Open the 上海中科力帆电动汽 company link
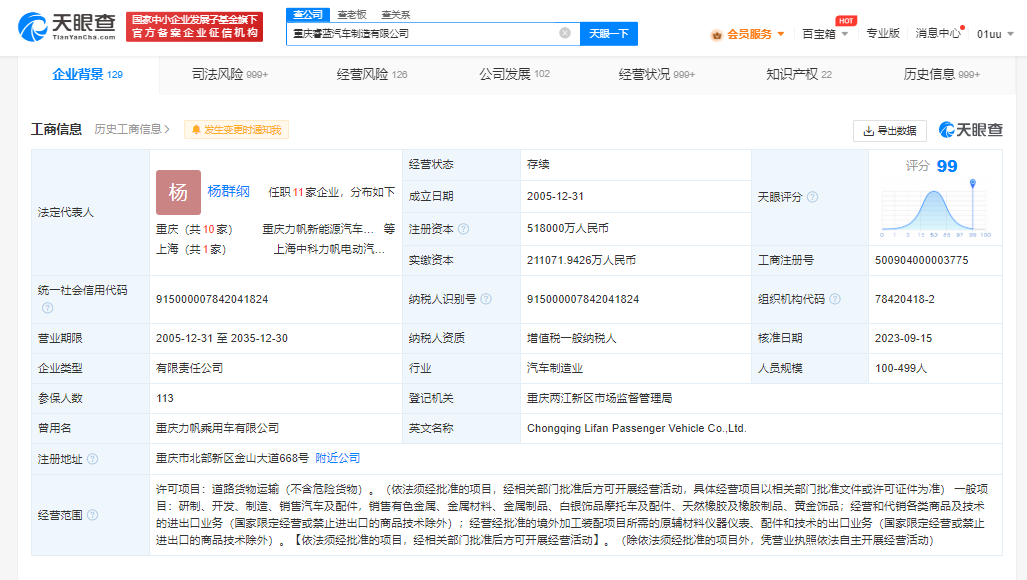The height and width of the screenshot is (580, 1027). (x=329, y=249)
